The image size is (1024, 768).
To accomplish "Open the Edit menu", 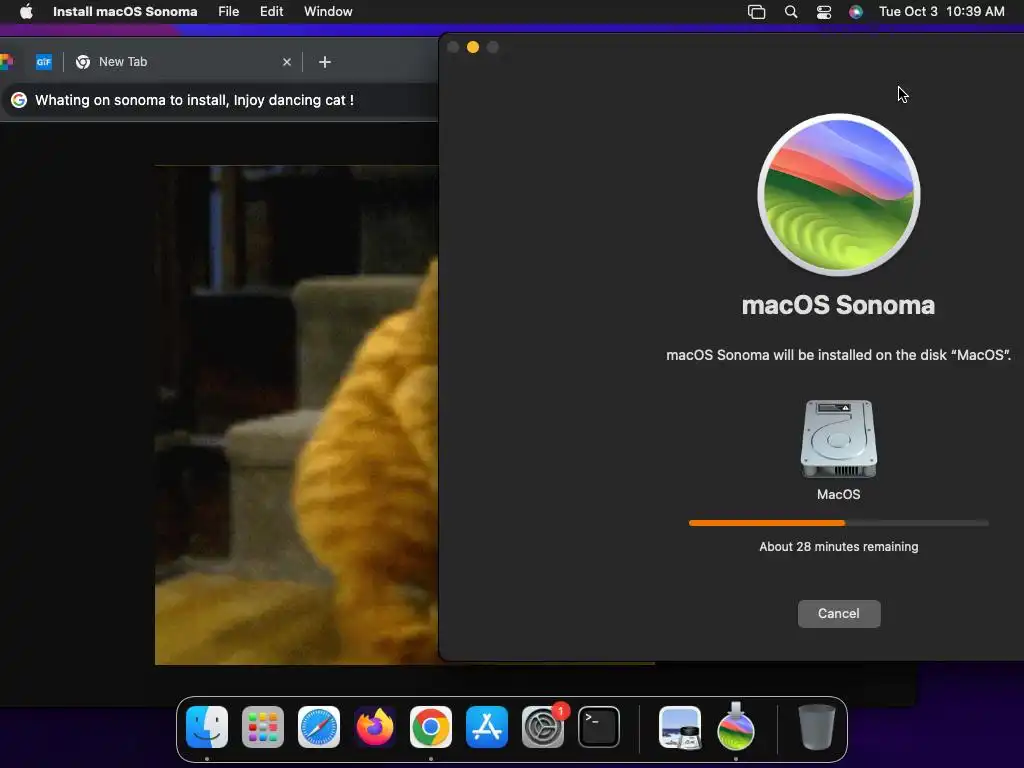I will [x=272, y=11].
